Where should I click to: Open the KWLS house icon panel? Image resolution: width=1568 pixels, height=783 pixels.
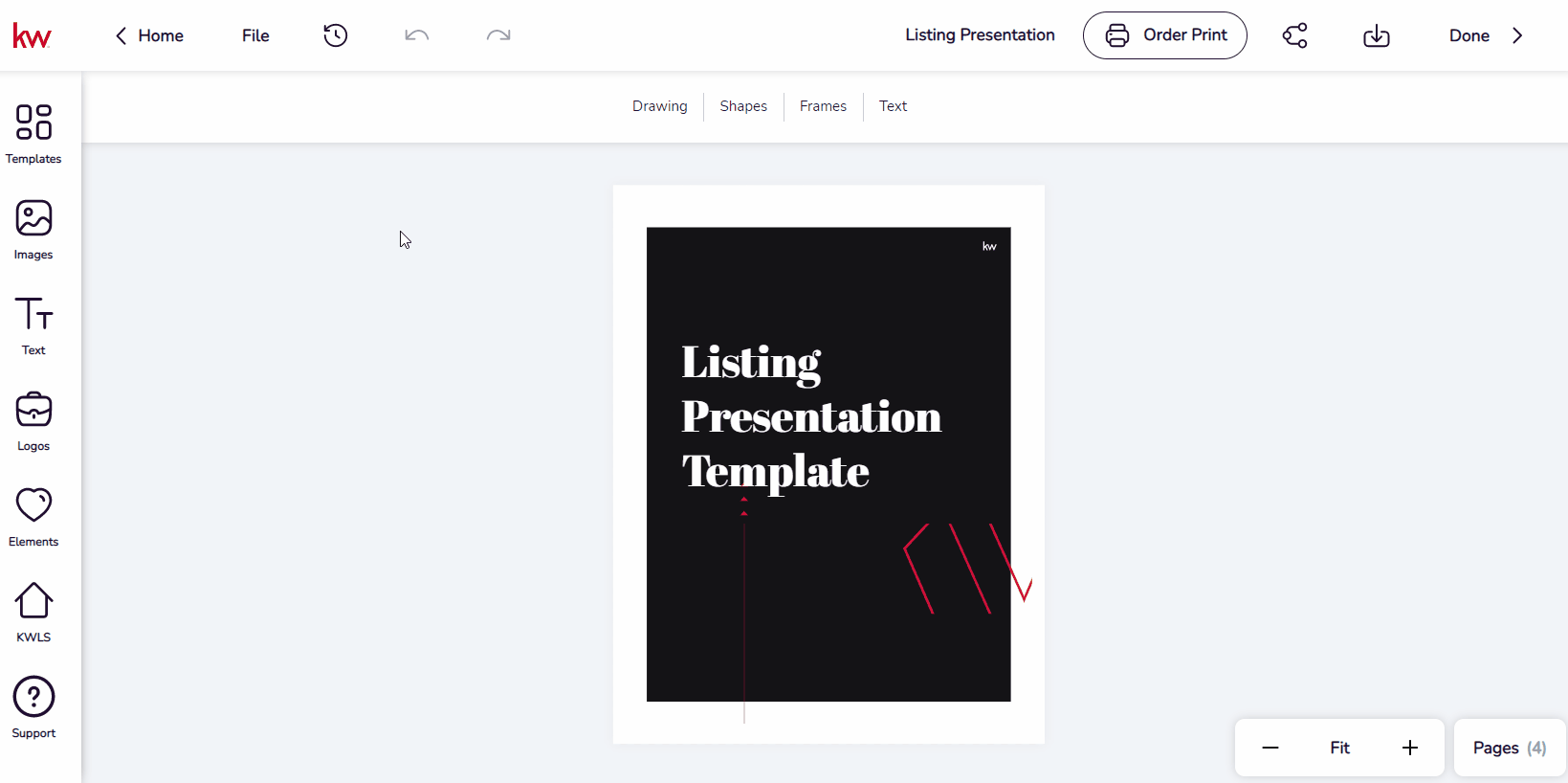point(33,613)
